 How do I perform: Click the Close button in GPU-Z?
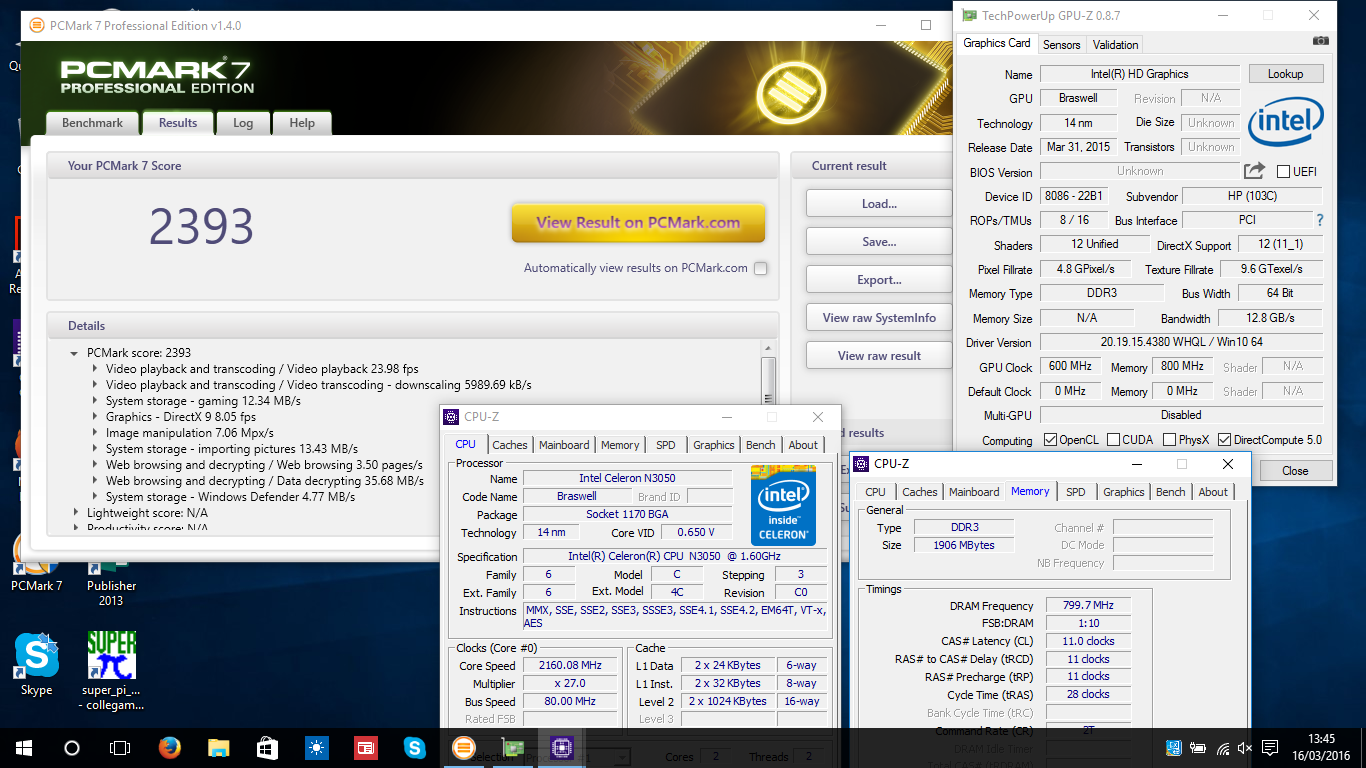(x=1295, y=471)
